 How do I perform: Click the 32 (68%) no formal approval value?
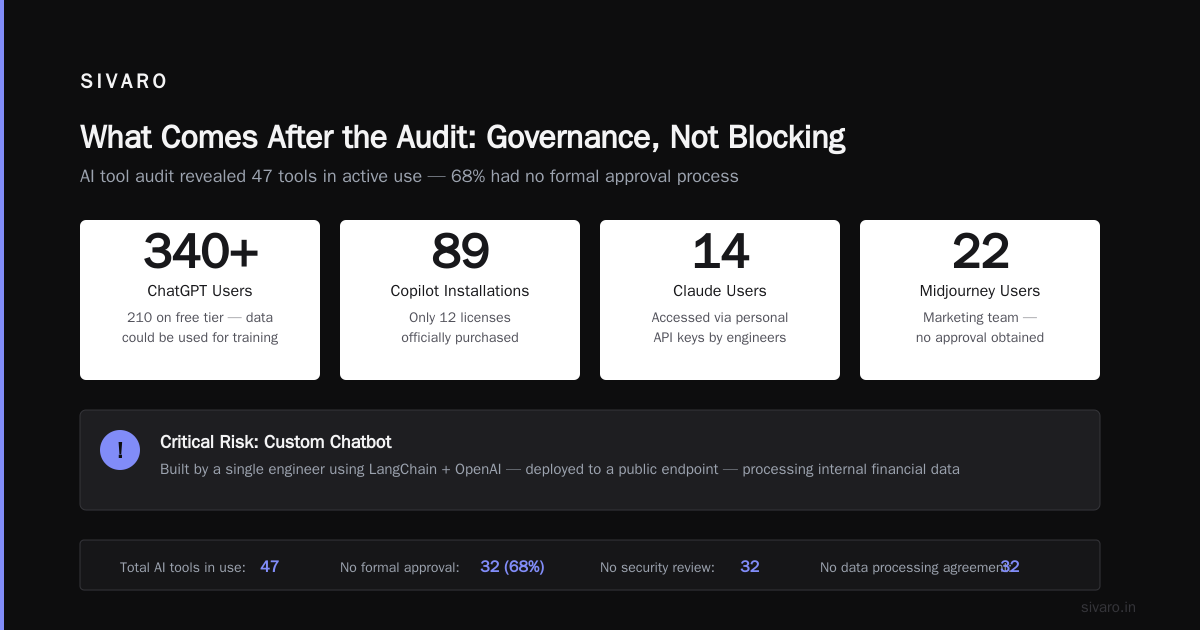[x=512, y=566]
